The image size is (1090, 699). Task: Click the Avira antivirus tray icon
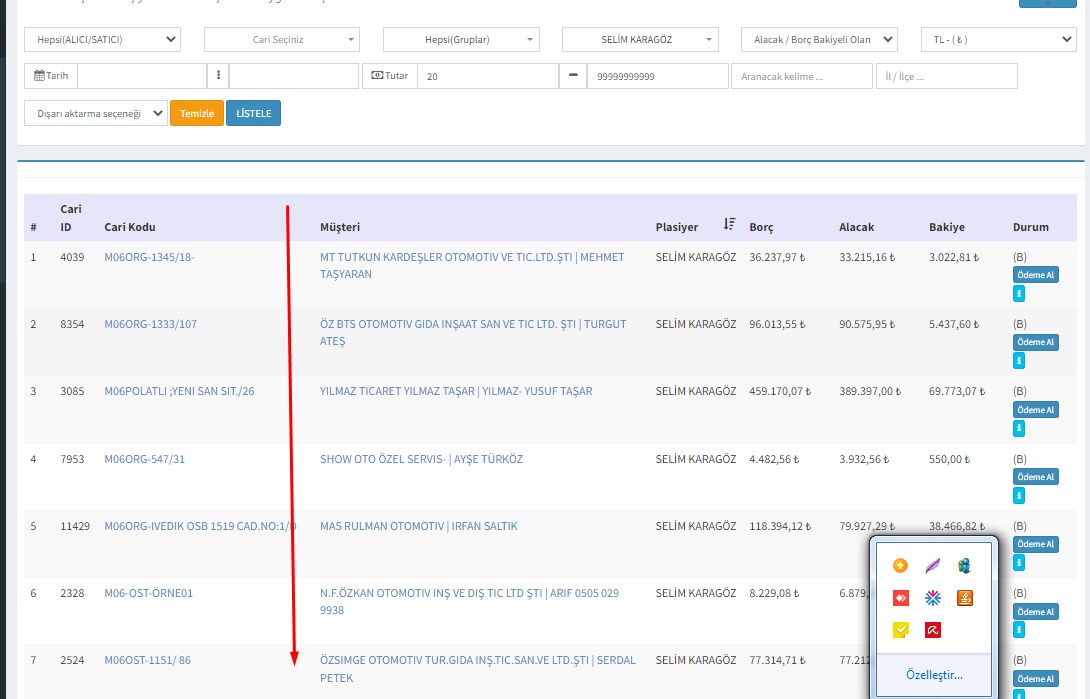(932, 630)
